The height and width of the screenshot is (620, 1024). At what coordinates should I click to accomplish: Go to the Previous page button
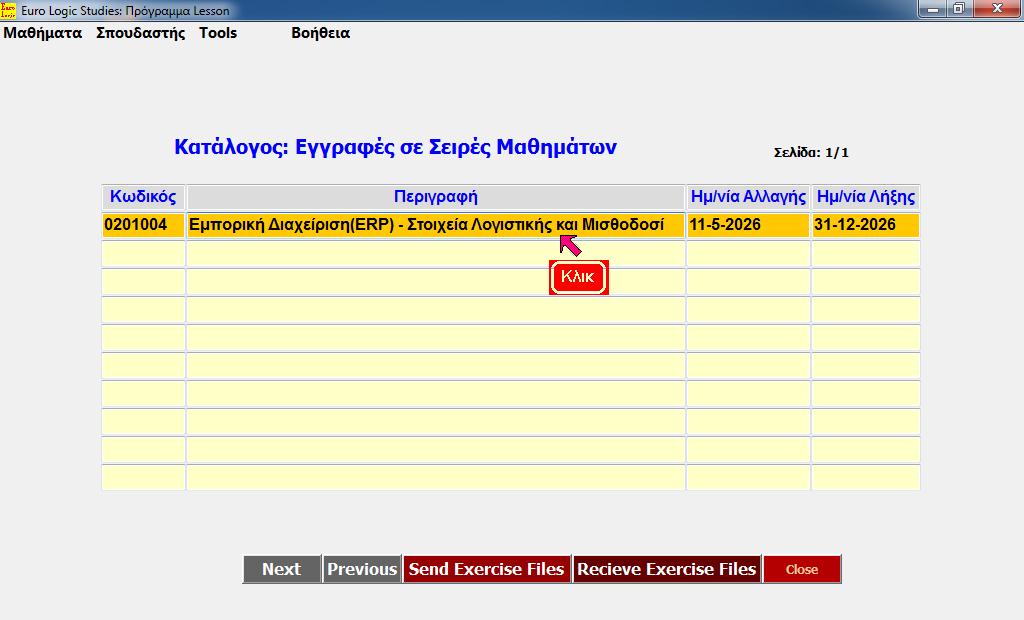pos(362,569)
